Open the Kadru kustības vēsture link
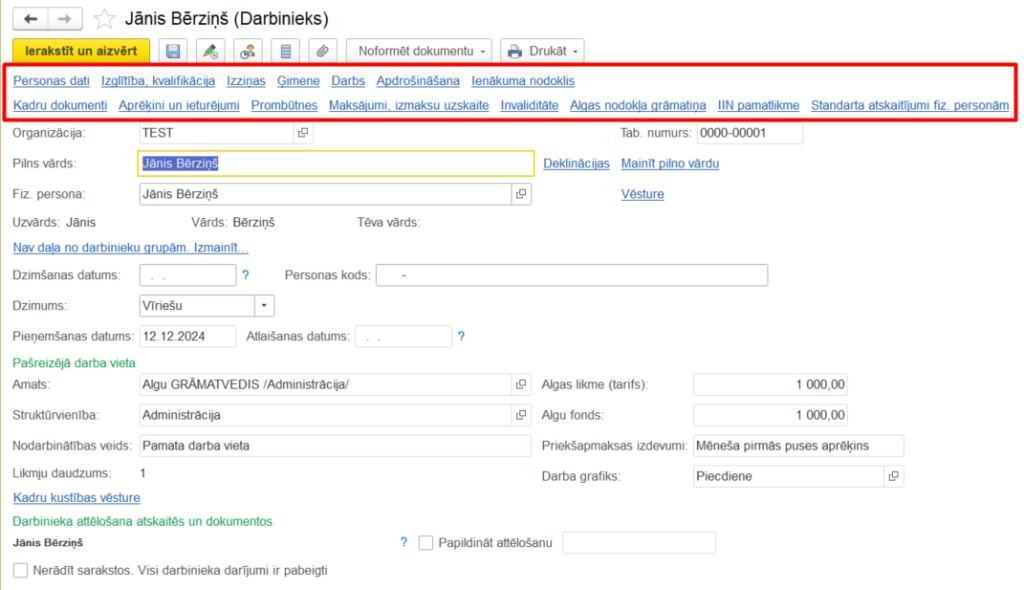Viewport: 1024px width, 590px height. 77,497
